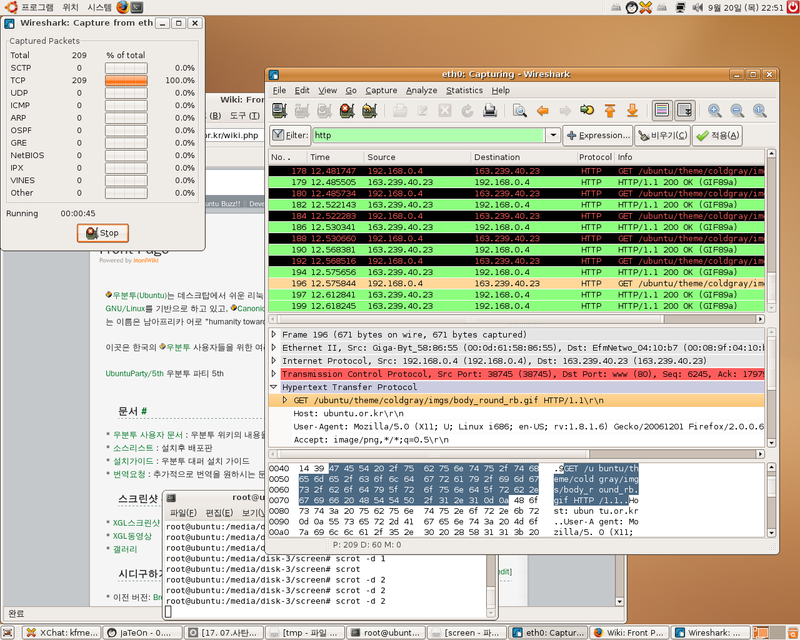Open the capture interfaces list icon

coord(279,110)
